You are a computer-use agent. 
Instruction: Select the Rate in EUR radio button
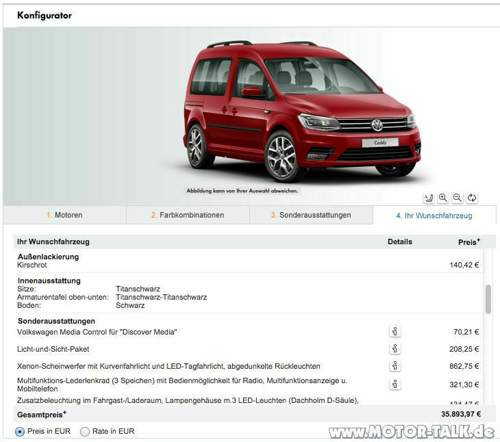coord(85,432)
